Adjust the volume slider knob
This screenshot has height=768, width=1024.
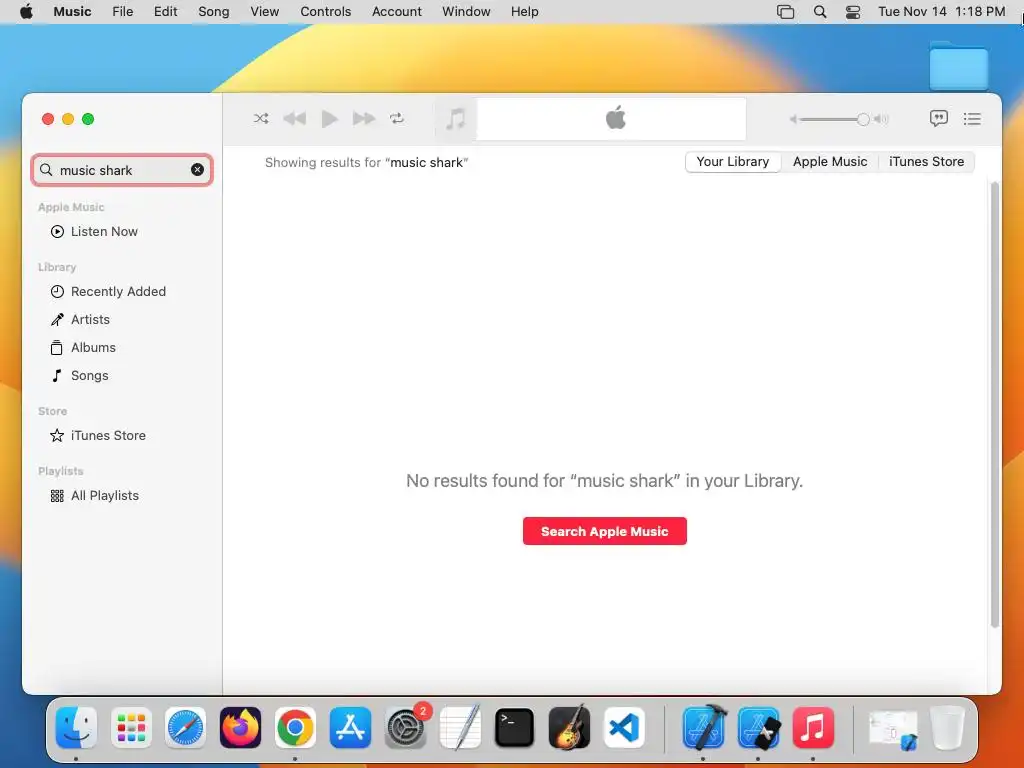click(x=863, y=119)
